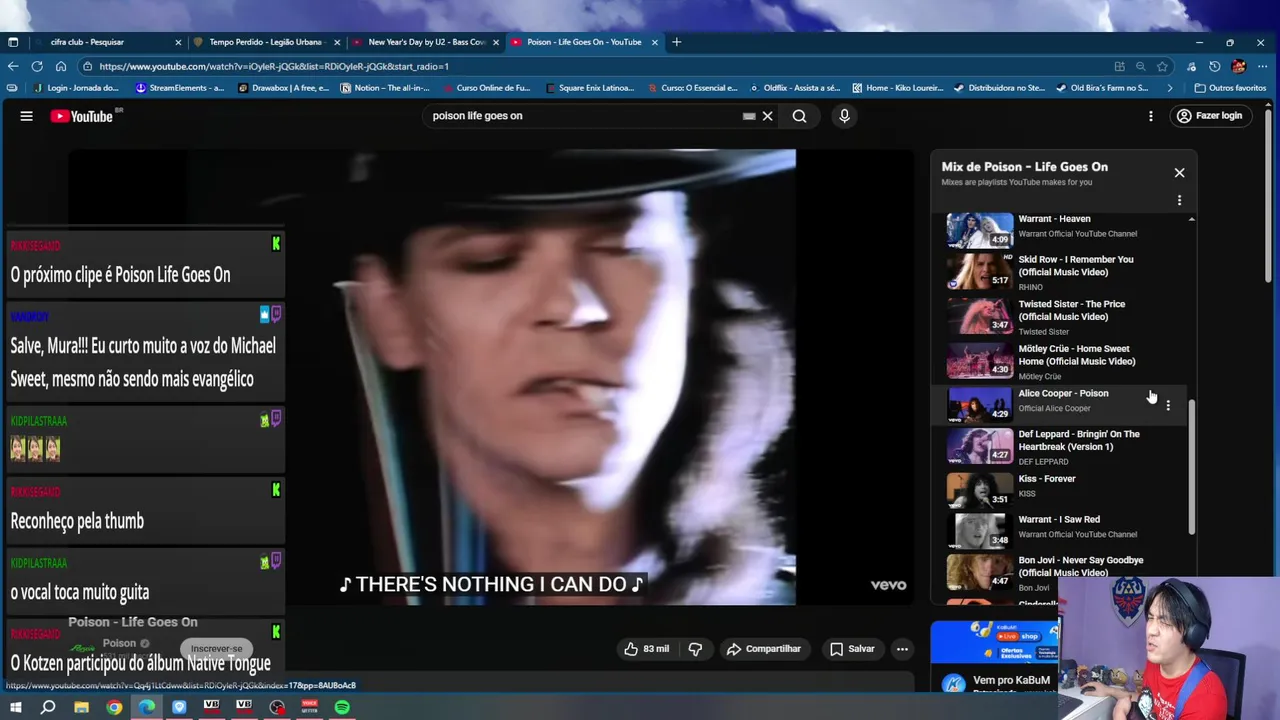Zoom out using the address bar magnifier icon
The height and width of the screenshot is (720, 1280).
(1140, 66)
